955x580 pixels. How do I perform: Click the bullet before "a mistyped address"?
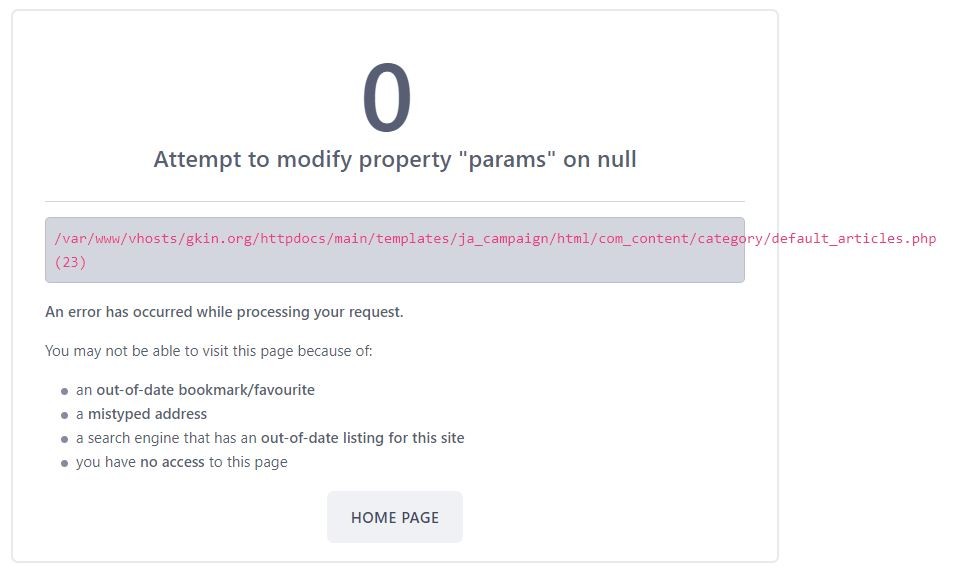coord(65,415)
